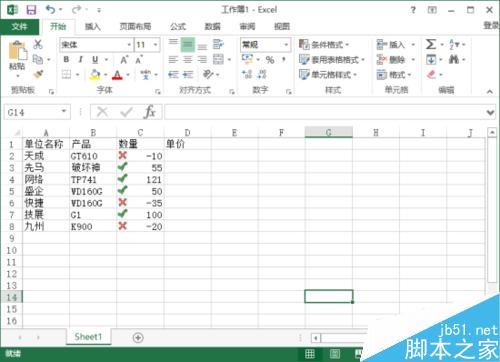500x362 pixels.
Task: Toggle italic formatting
Action: (x=80, y=60)
